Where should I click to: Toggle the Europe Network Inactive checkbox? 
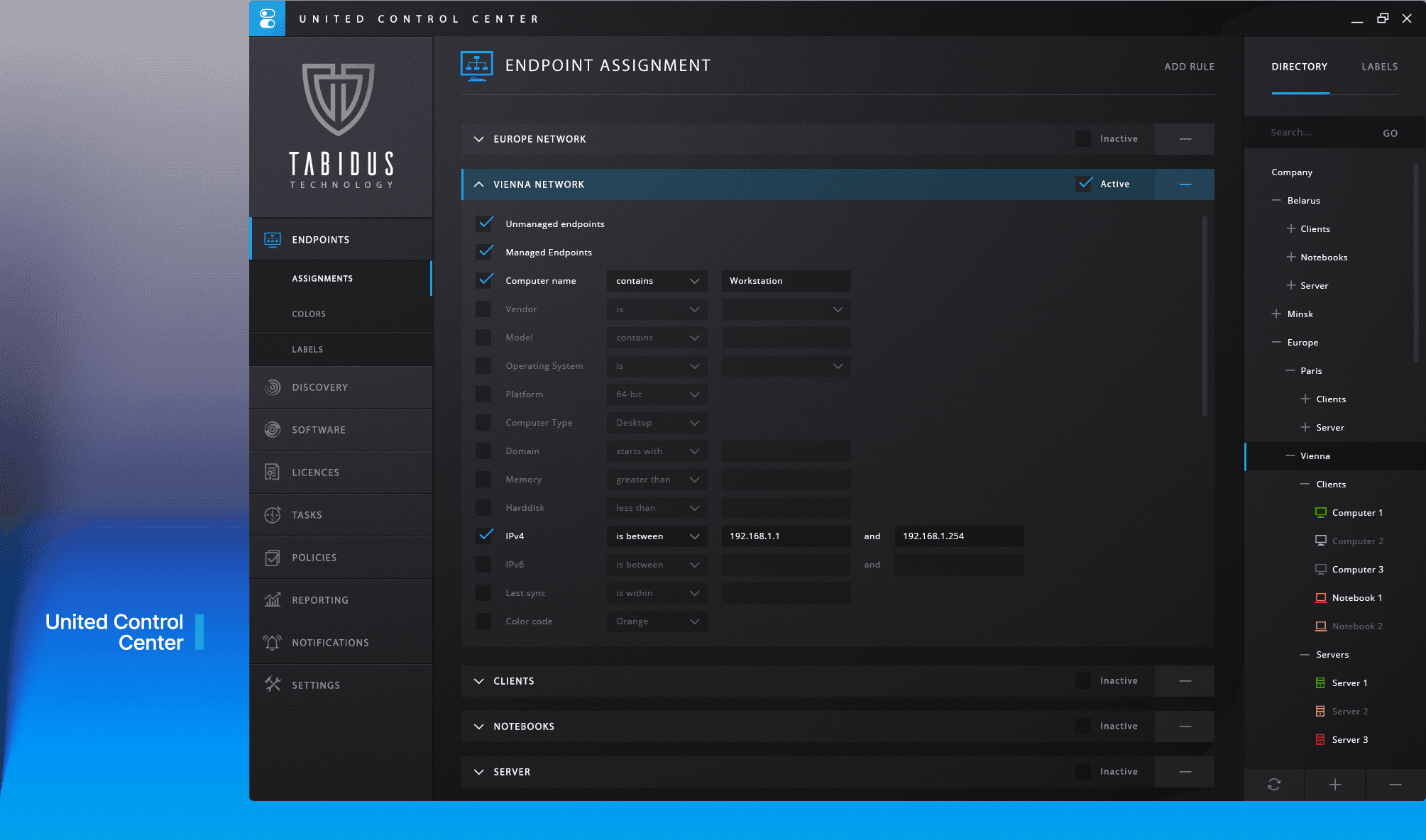(x=1083, y=139)
